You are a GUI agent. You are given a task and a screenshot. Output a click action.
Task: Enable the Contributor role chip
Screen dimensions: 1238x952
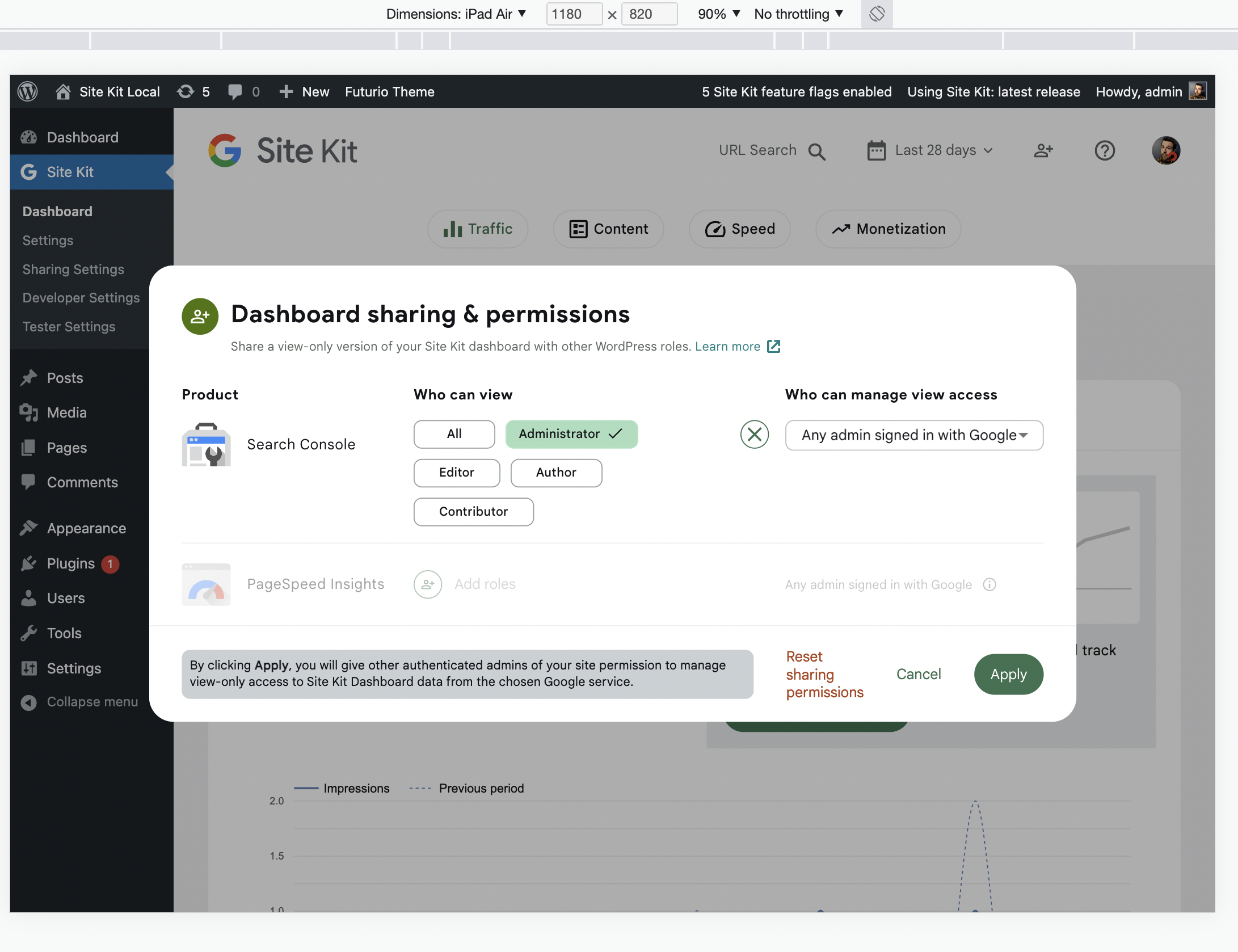[473, 512]
